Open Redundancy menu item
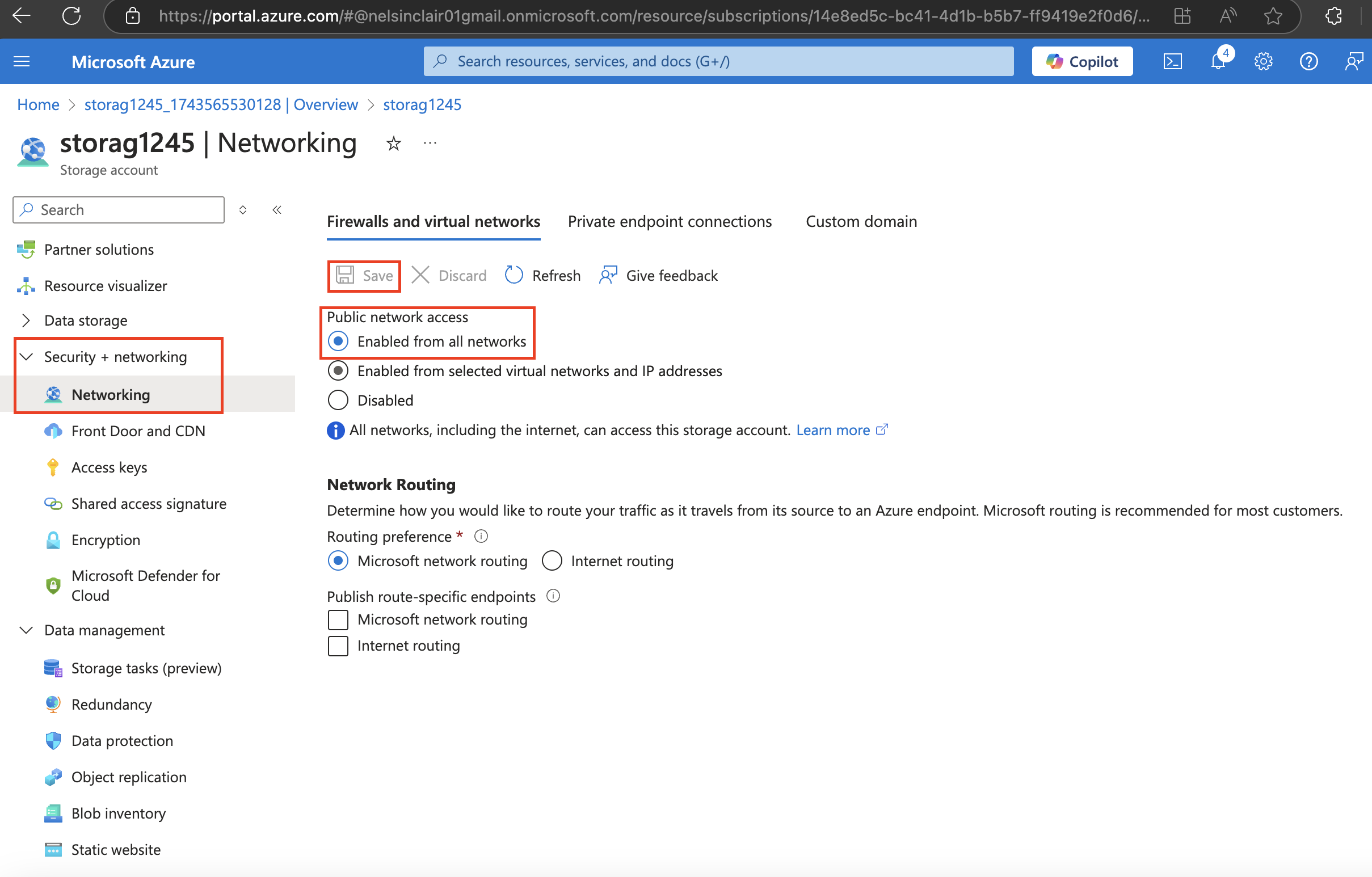1372x877 pixels. 111,705
